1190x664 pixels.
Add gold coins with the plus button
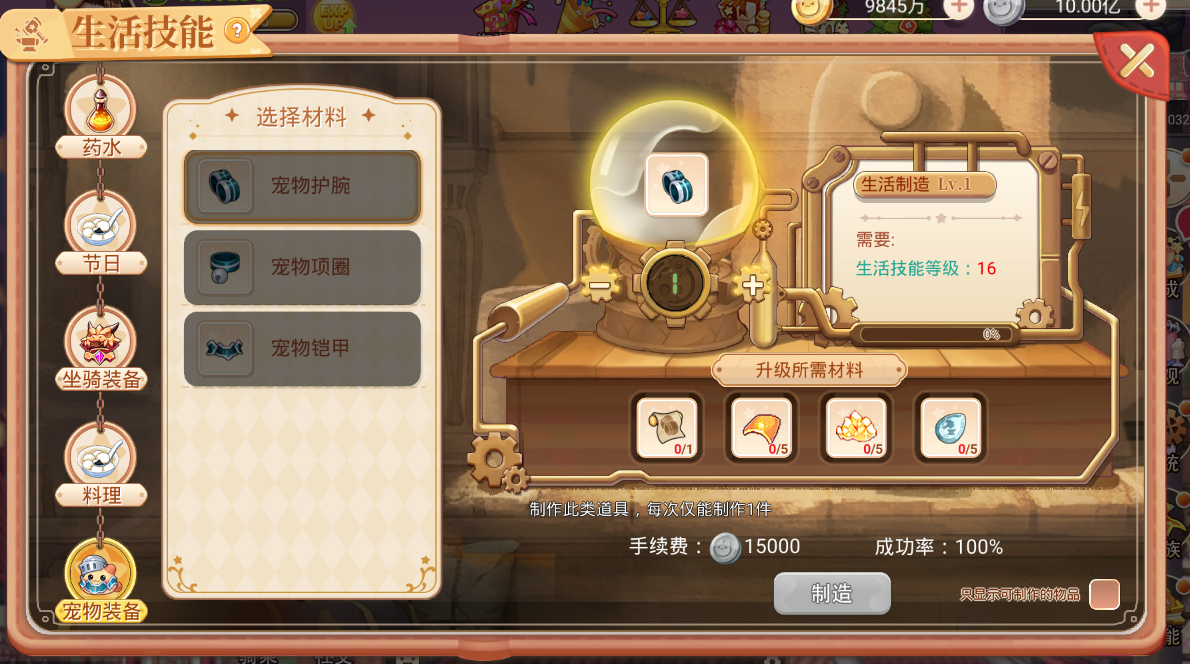point(959,8)
